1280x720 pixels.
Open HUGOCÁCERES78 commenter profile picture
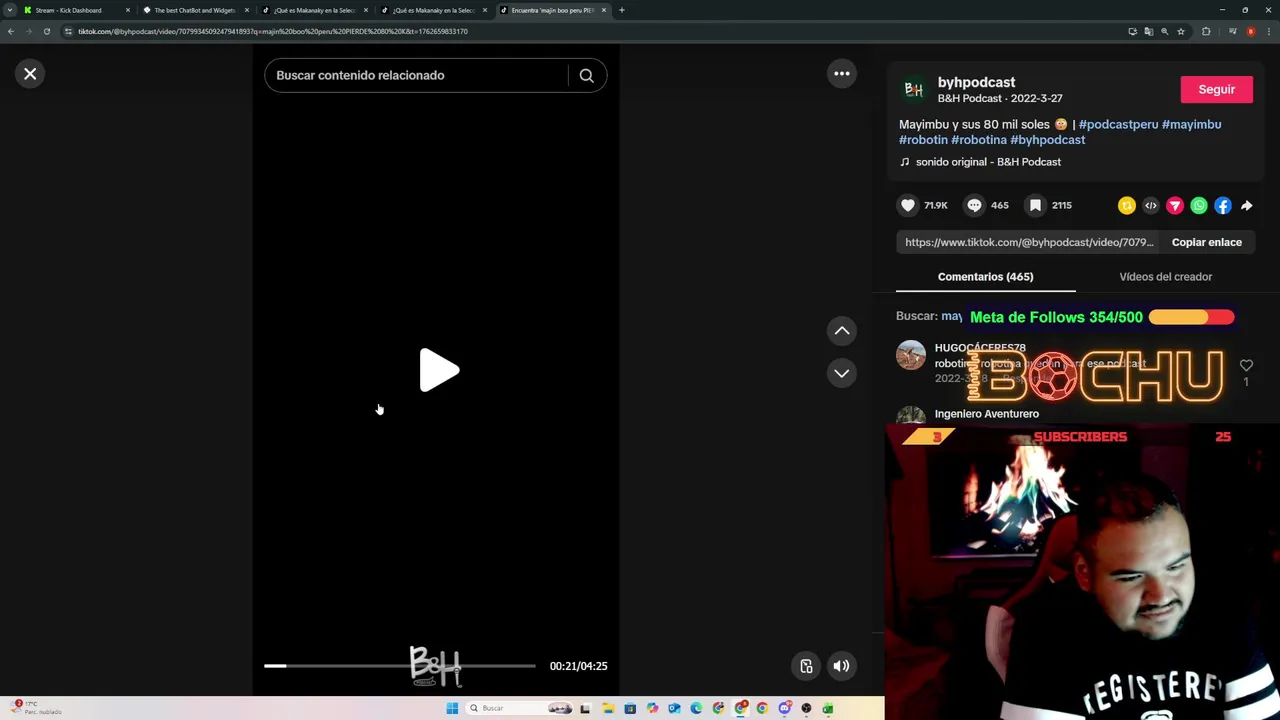(x=911, y=355)
